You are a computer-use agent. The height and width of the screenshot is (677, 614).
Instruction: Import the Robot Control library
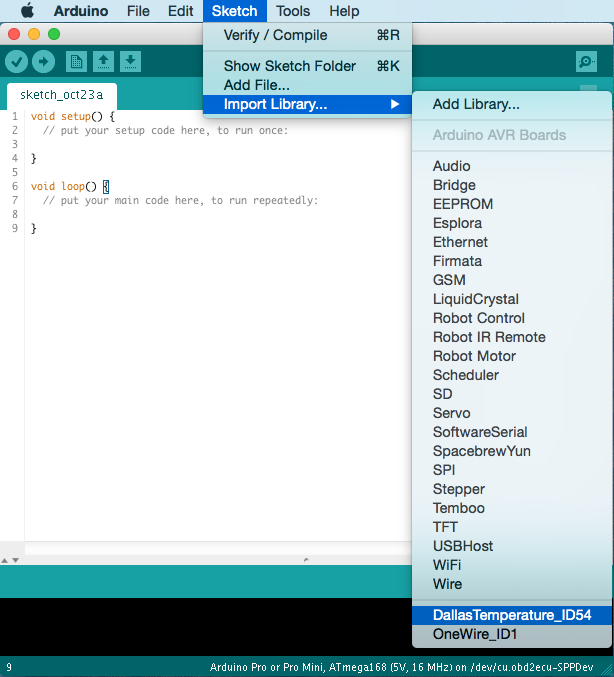click(x=512, y=318)
